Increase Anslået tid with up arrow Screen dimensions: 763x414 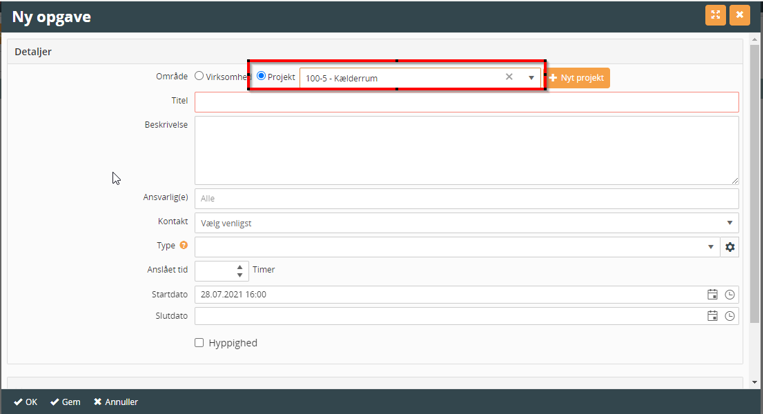240,266
